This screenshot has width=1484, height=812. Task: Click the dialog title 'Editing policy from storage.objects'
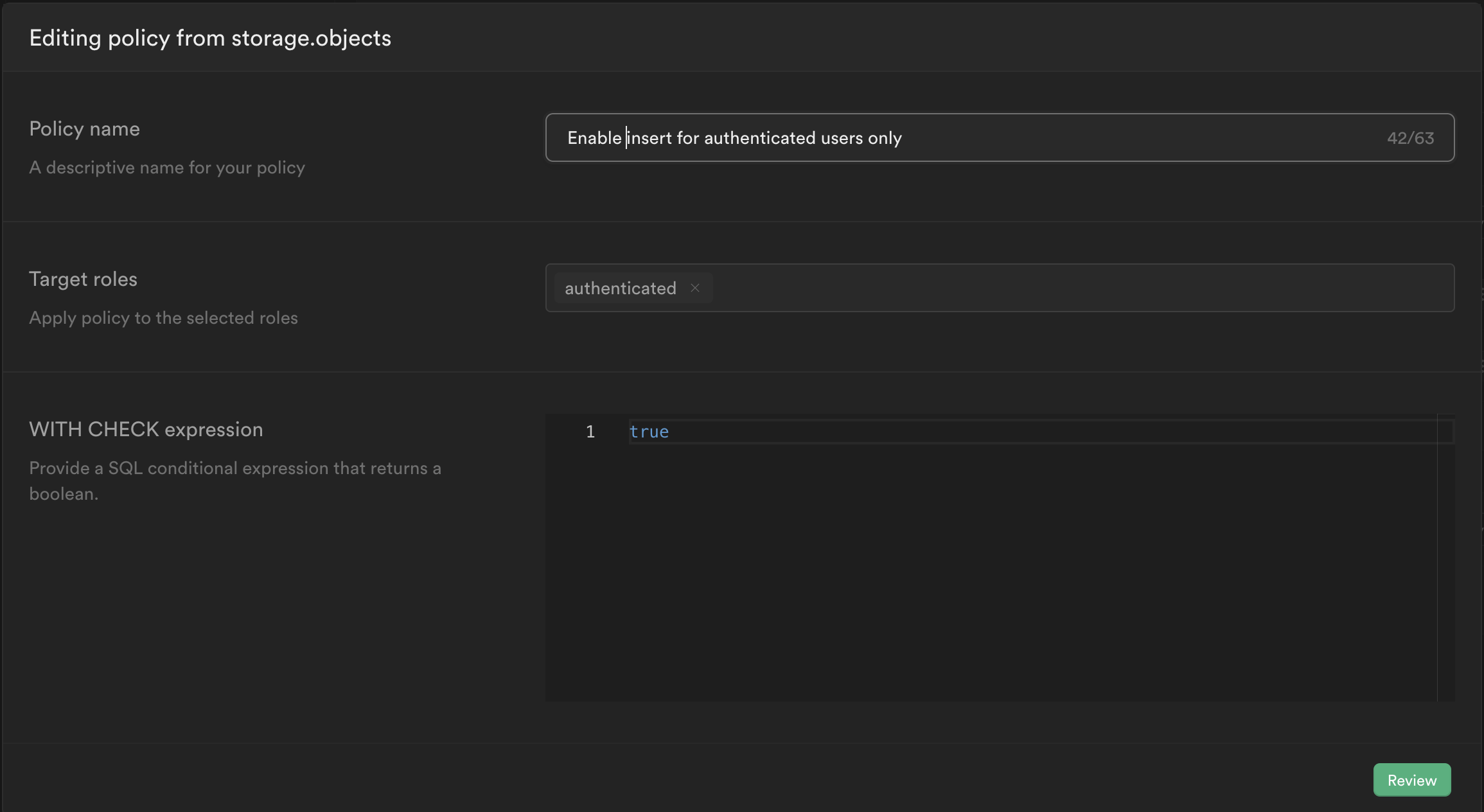click(209, 37)
